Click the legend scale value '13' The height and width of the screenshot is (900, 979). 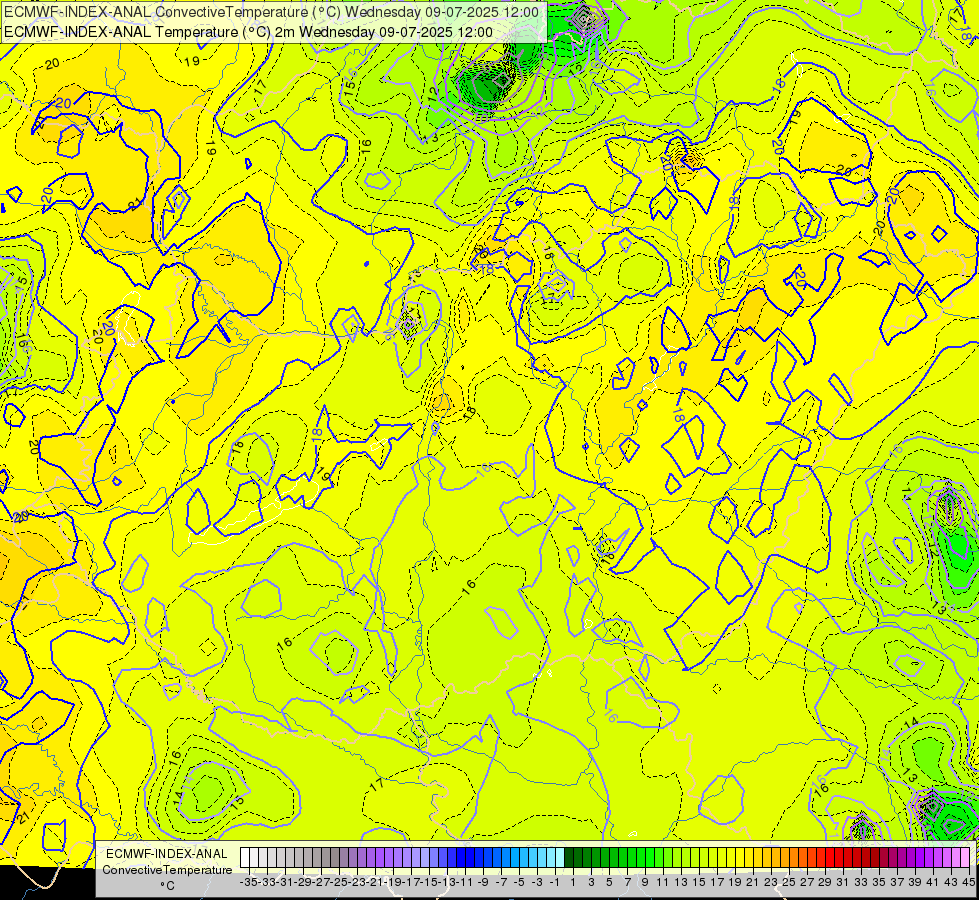point(681,882)
